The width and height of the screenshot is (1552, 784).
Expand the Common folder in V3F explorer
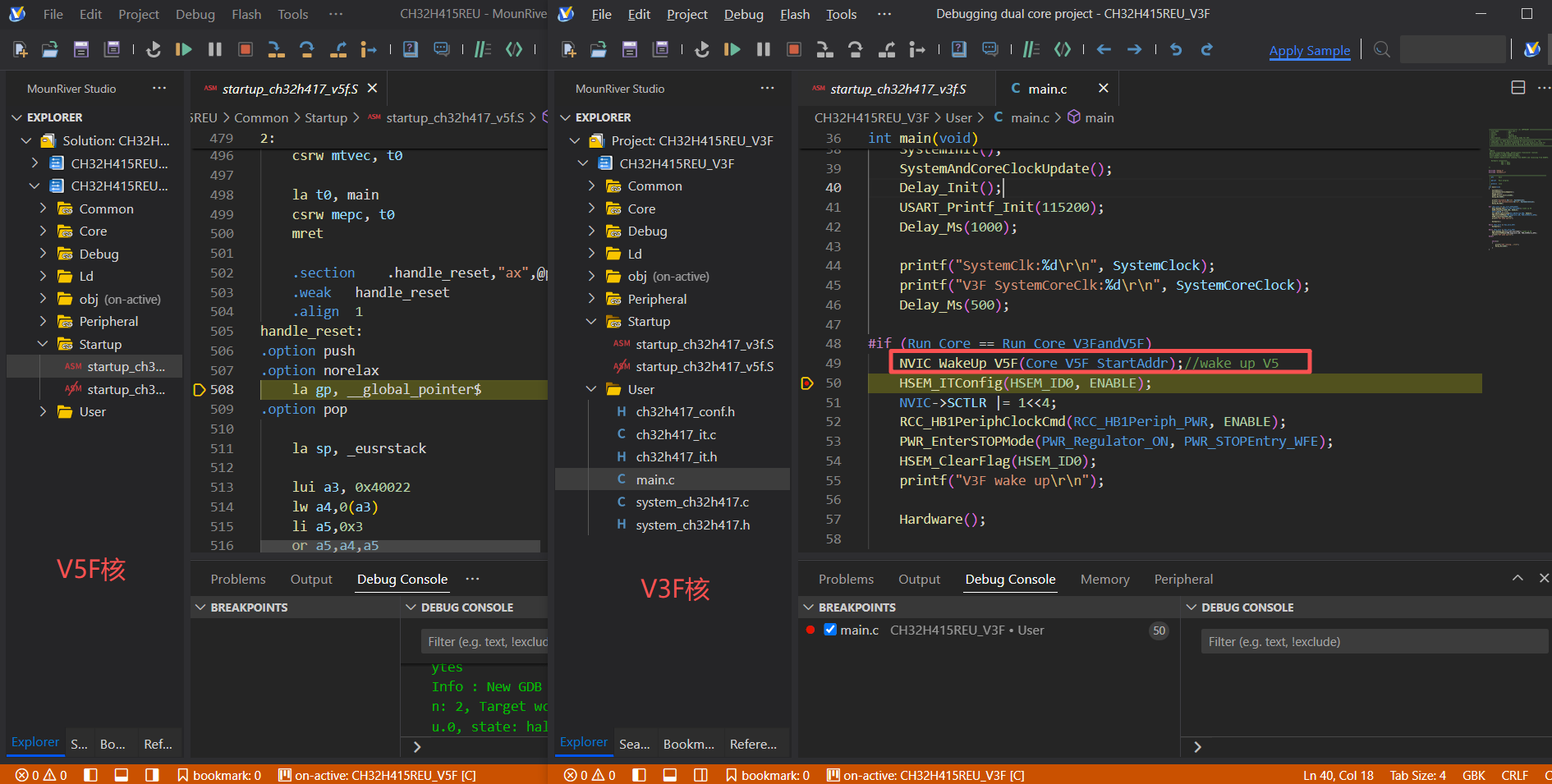591,186
